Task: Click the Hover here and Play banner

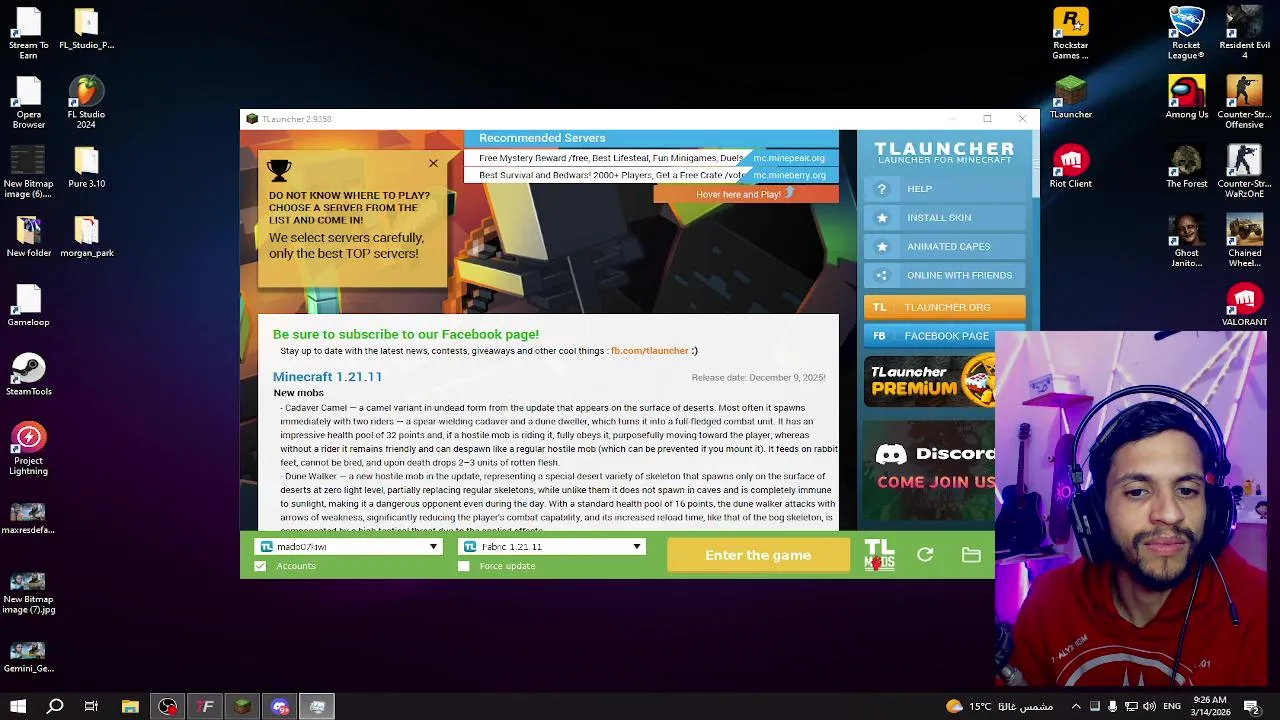Action: tap(746, 194)
